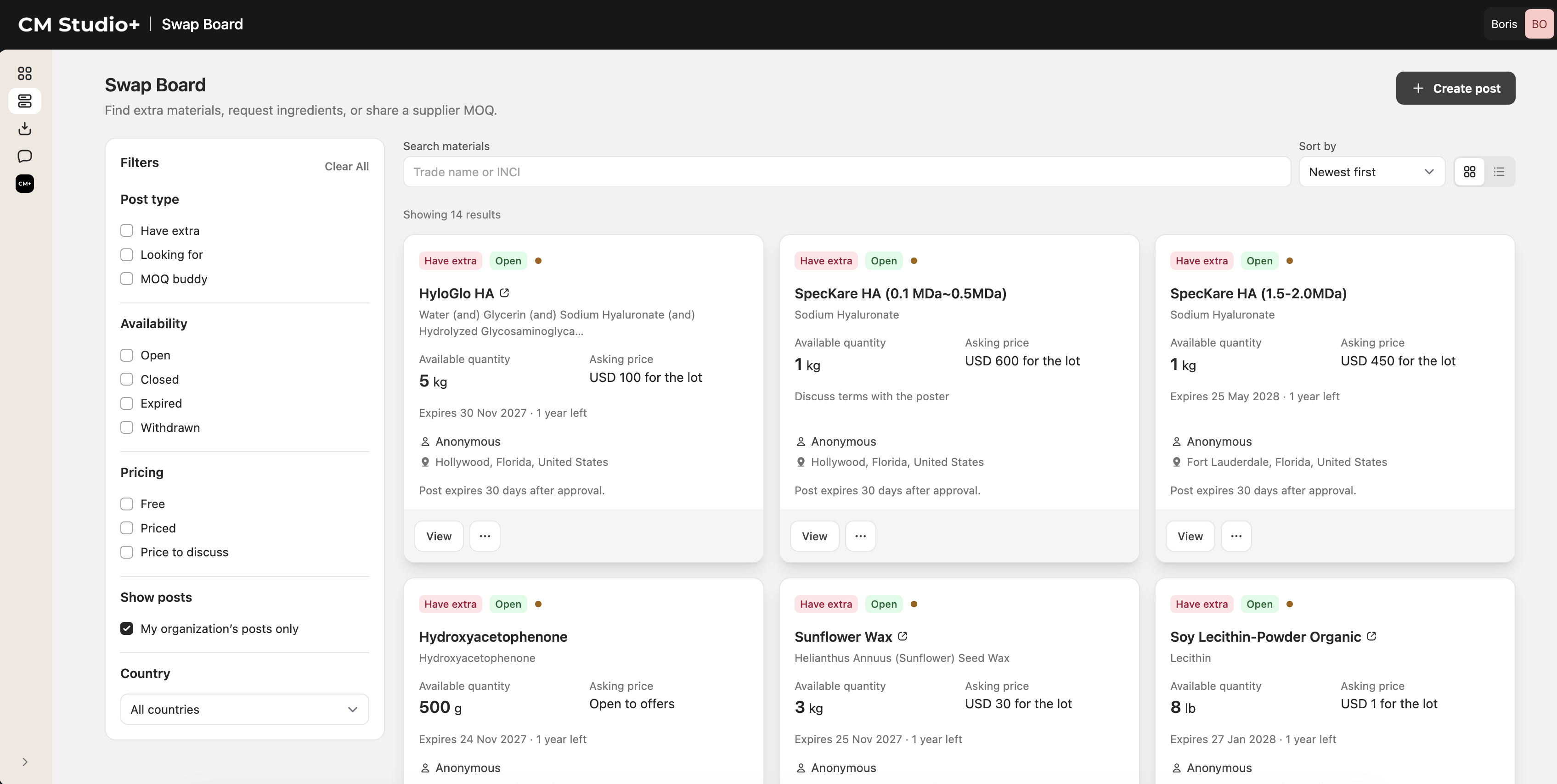Viewport: 1557px width, 784px height.
Task: Focus the Trade name or INCI search field
Action: (x=847, y=172)
